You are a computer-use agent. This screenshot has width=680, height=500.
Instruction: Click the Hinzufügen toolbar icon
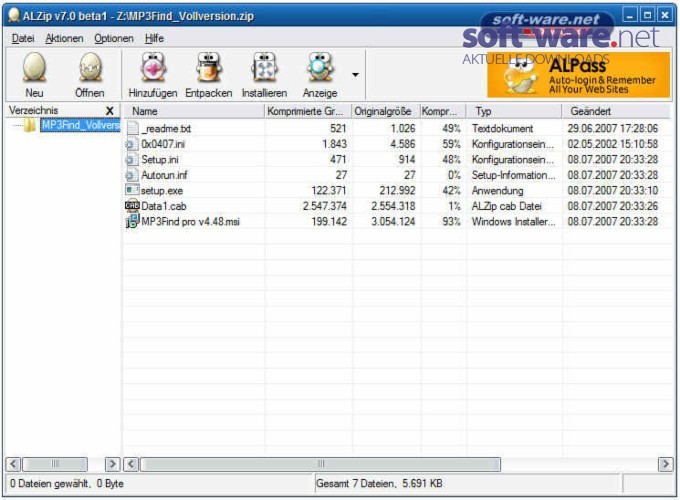coord(153,67)
